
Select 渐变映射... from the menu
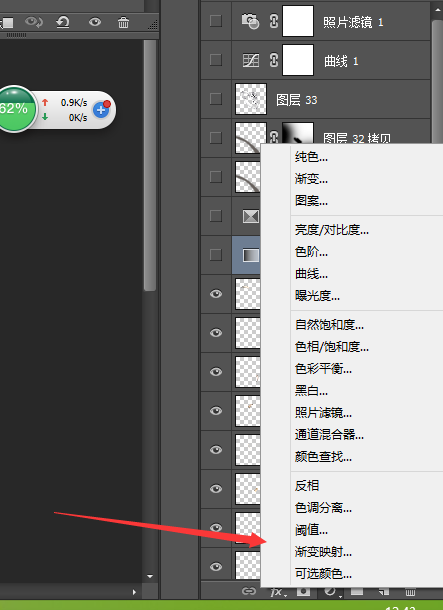click(323, 551)
